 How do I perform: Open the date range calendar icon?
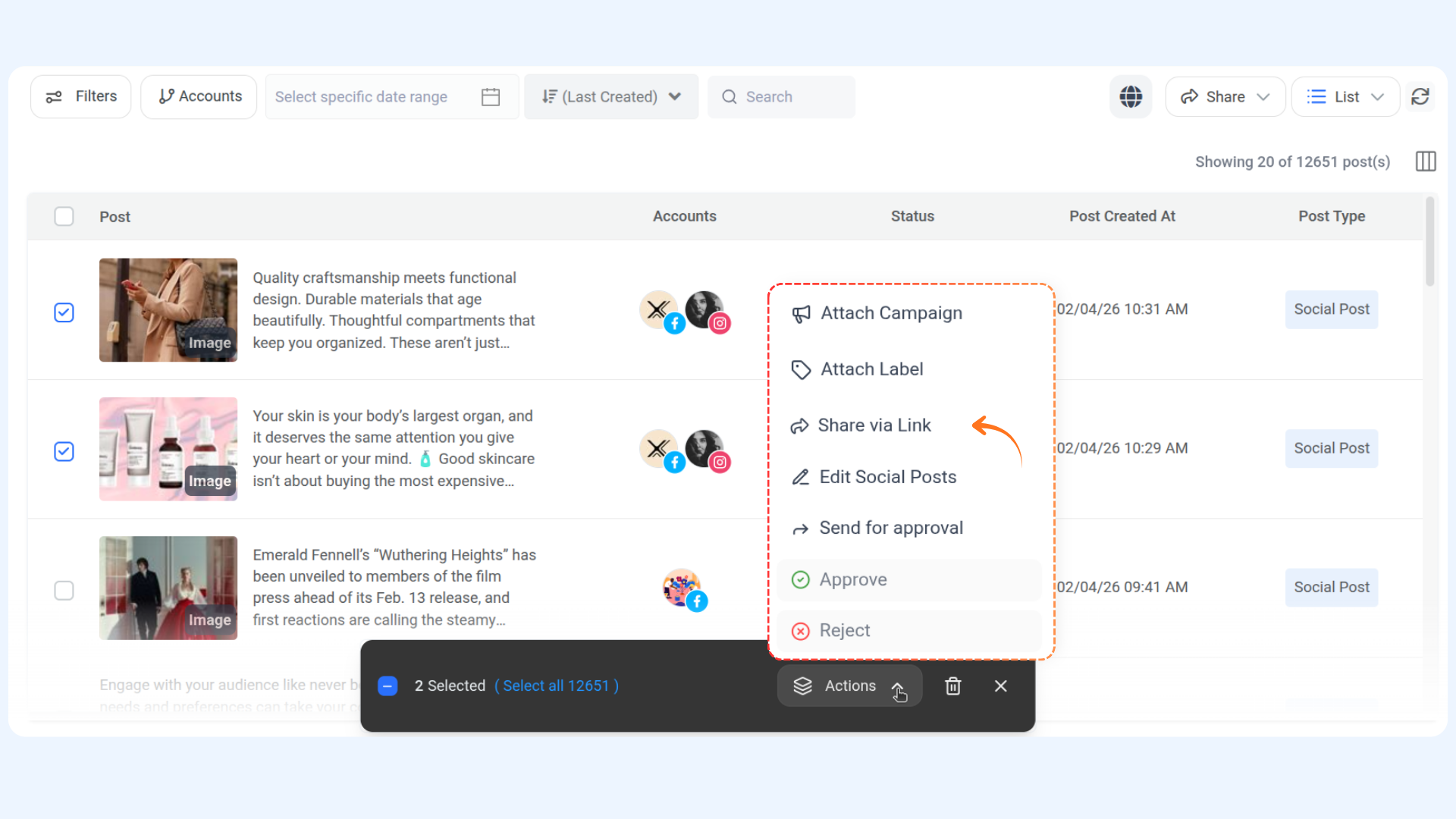(491, 97)
